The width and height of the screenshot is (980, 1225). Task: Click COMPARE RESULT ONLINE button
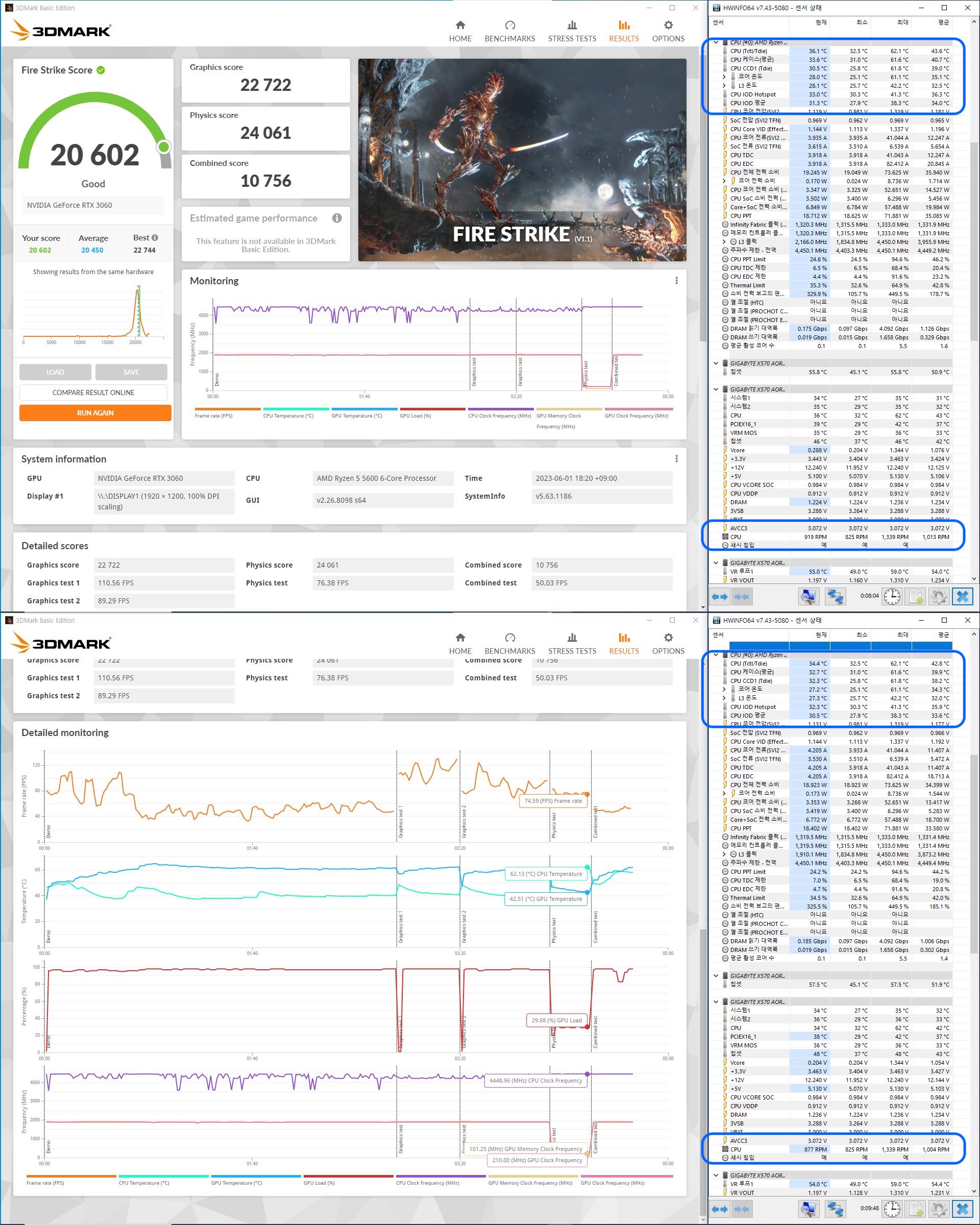point(93,393)
